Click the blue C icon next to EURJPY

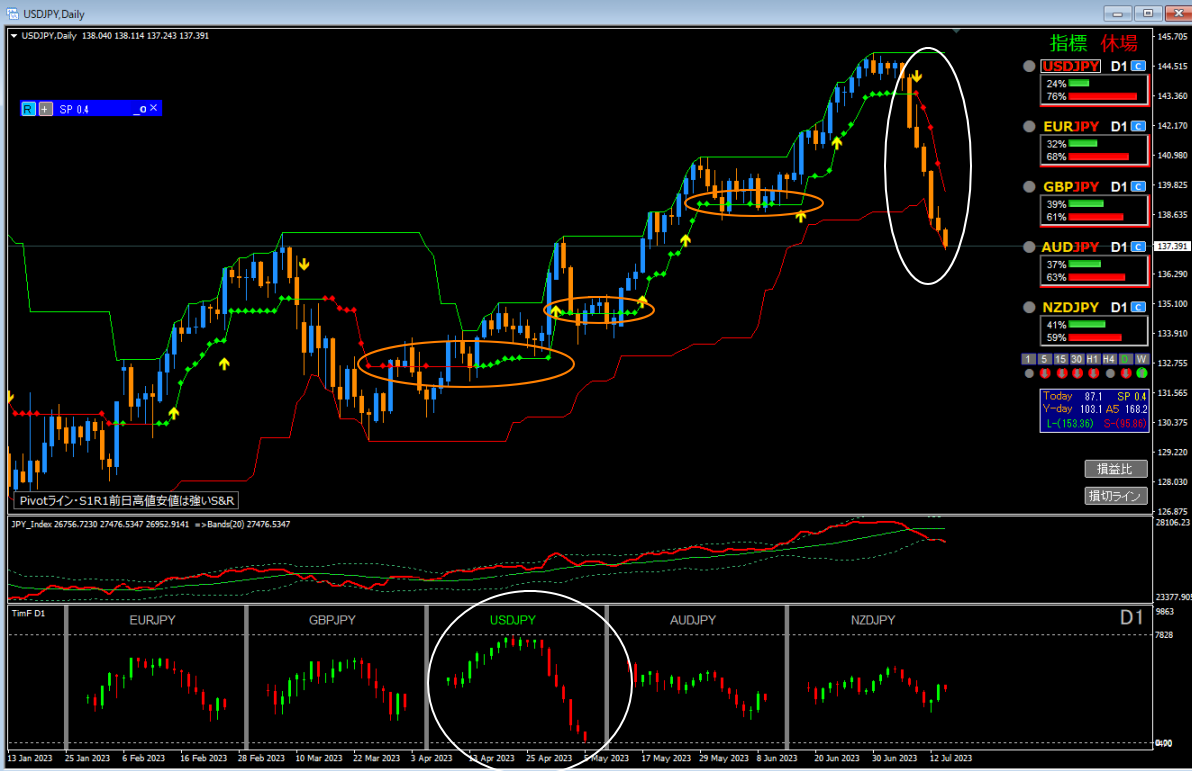[x=1138, y=127]
